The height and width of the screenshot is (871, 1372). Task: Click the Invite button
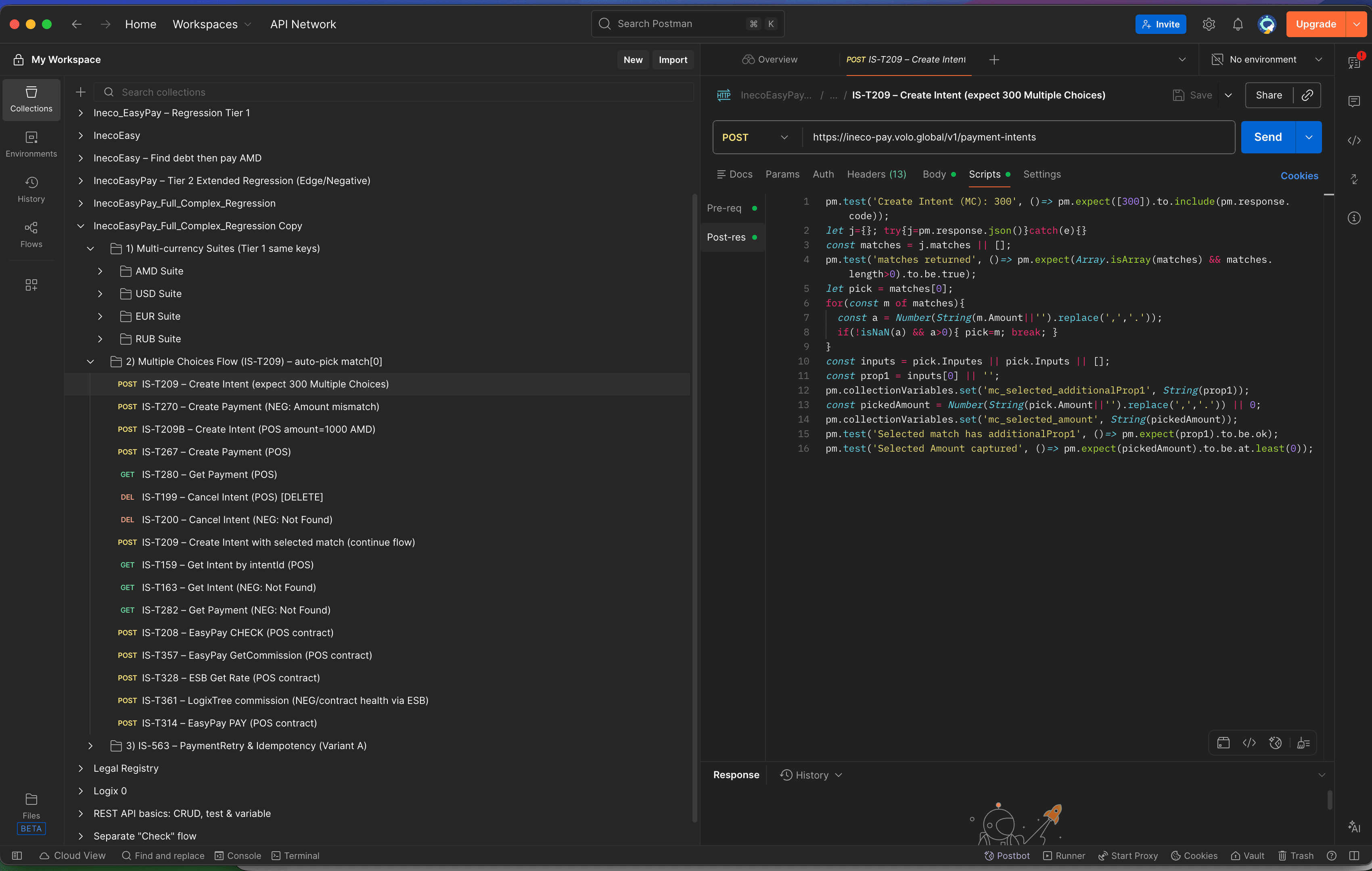point(1161,24)
